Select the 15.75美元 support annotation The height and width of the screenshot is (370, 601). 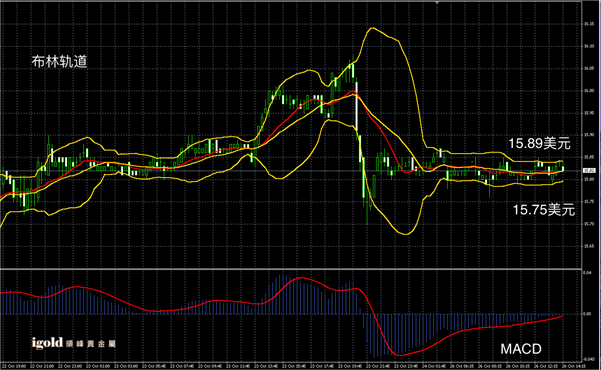pos(544,210)
